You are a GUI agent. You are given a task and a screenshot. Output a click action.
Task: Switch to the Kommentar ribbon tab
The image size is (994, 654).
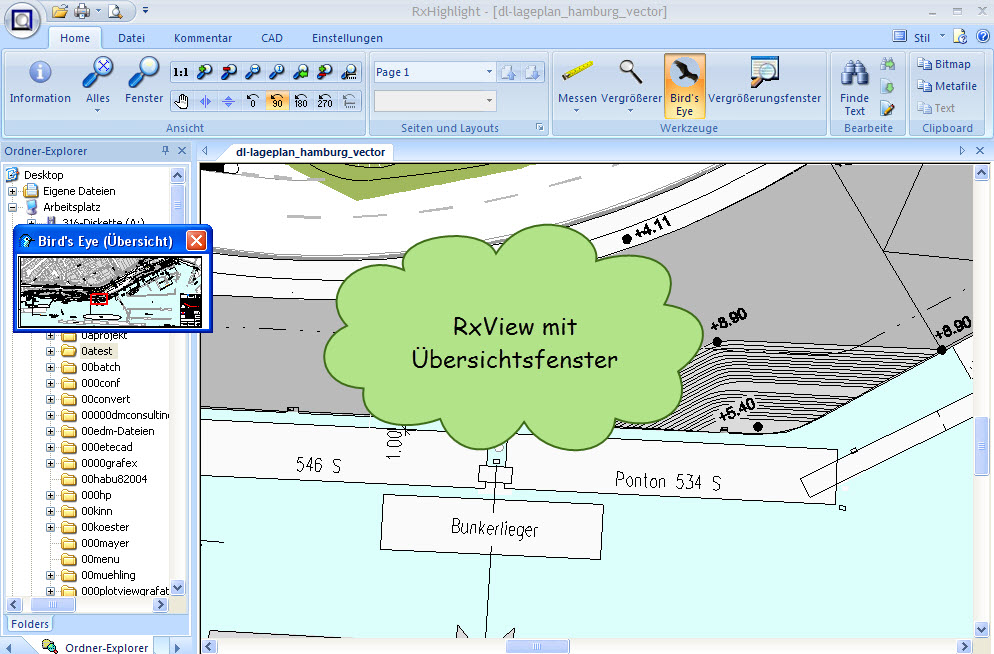click(203, 38)
